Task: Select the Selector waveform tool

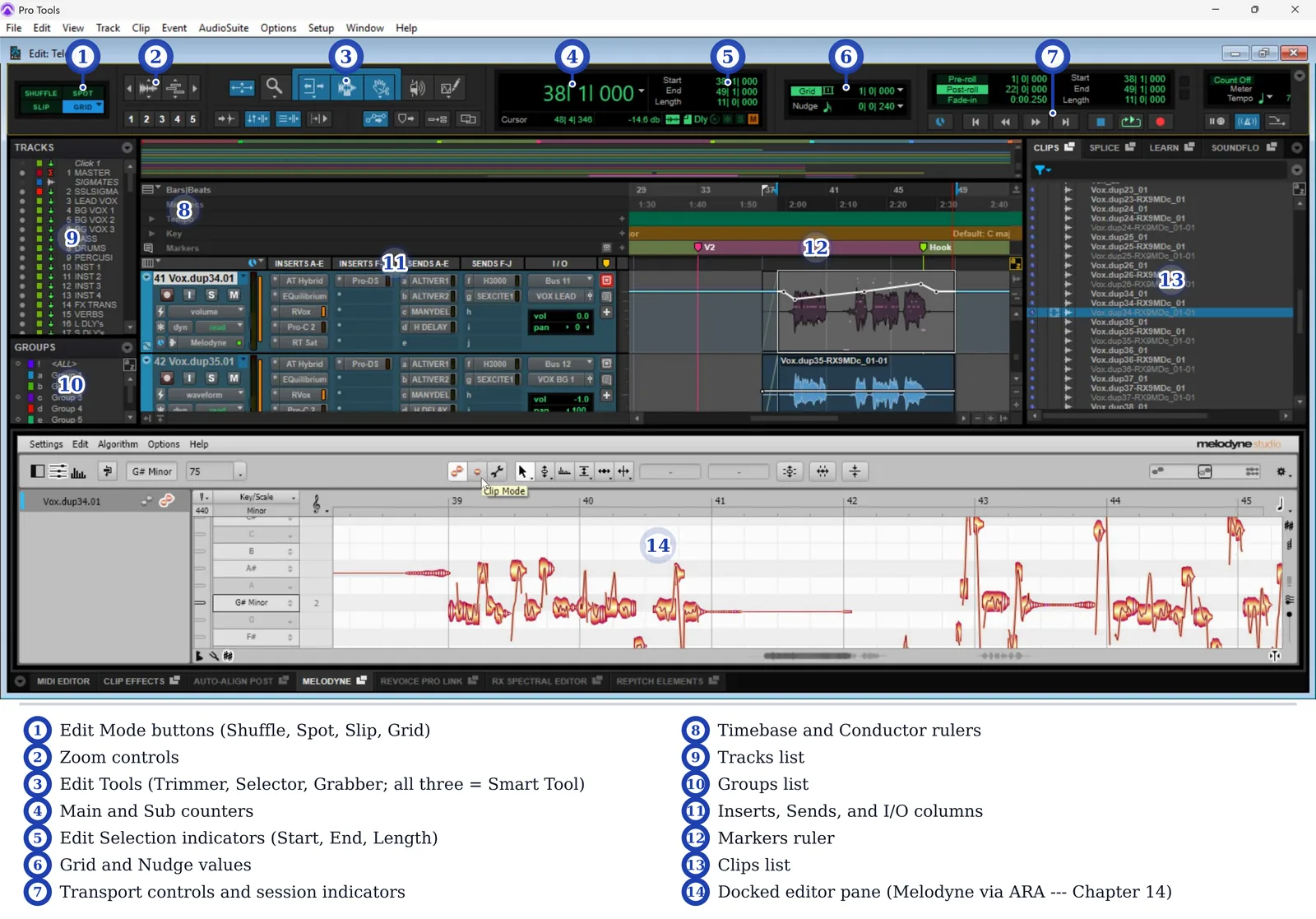Action: (x=346, y=87)
